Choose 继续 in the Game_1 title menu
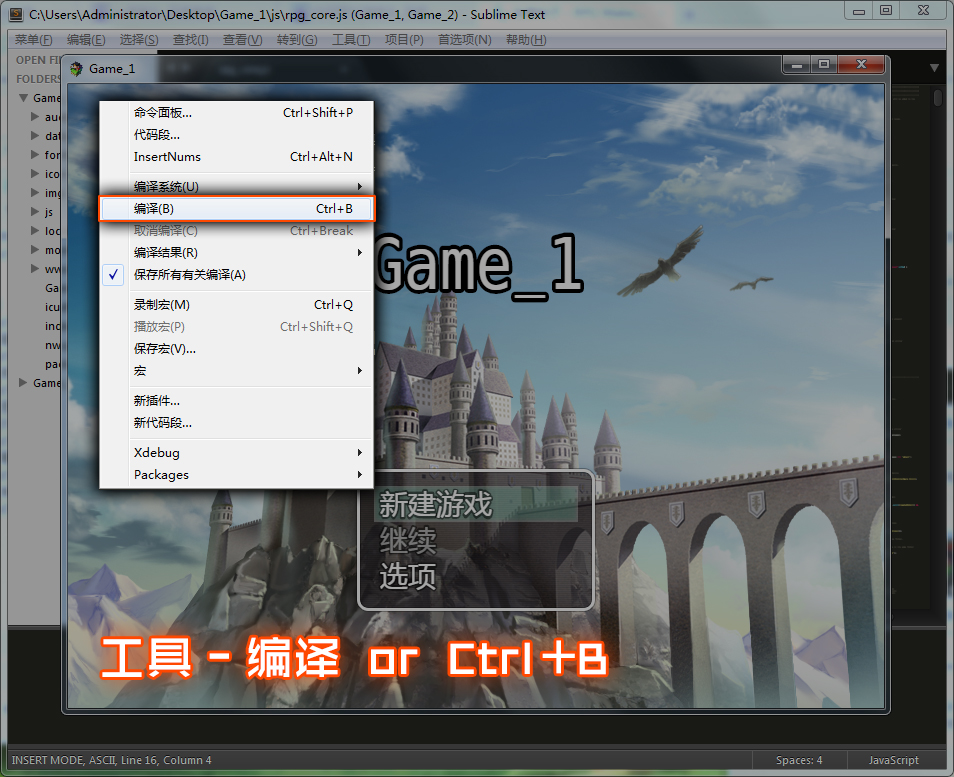Screen dimensions: 954x777 coord(408,540)
